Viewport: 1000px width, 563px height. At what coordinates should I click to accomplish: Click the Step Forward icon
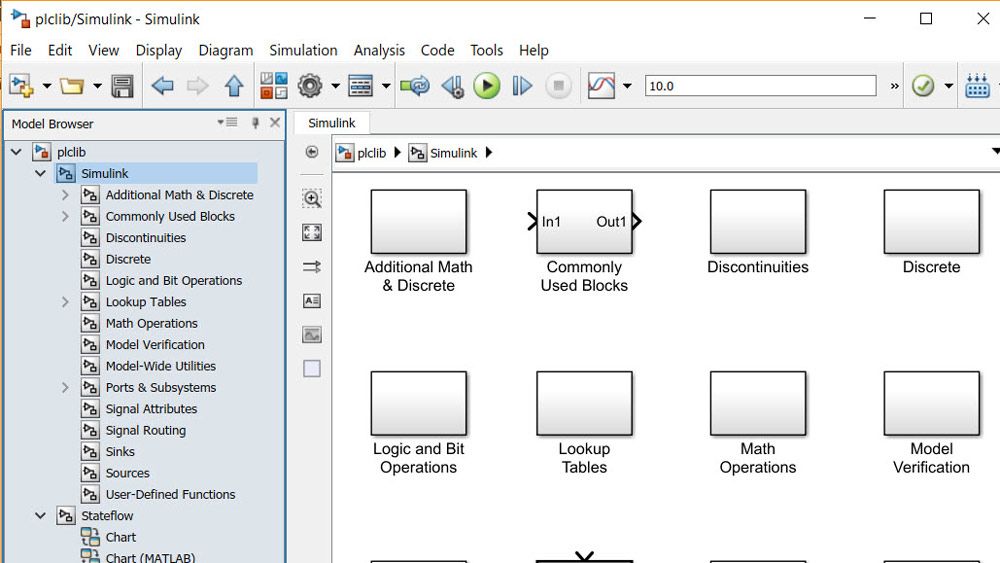(522, 86)
